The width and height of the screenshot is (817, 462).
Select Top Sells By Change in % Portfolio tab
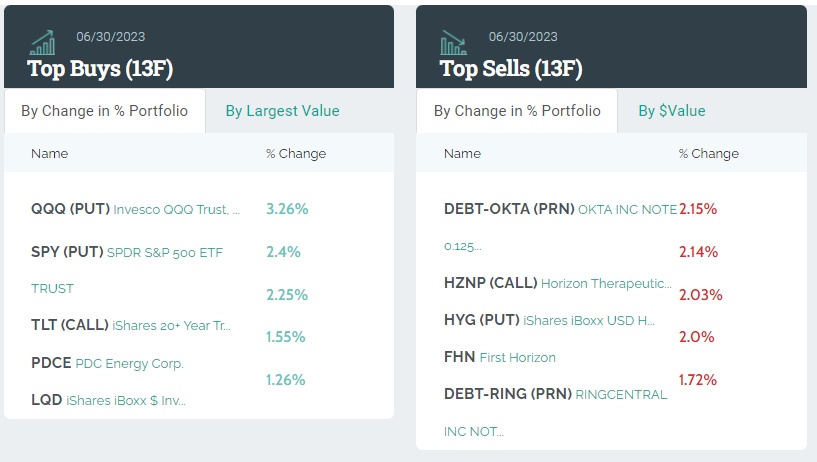pyautogui.click(x=517, y=111)
